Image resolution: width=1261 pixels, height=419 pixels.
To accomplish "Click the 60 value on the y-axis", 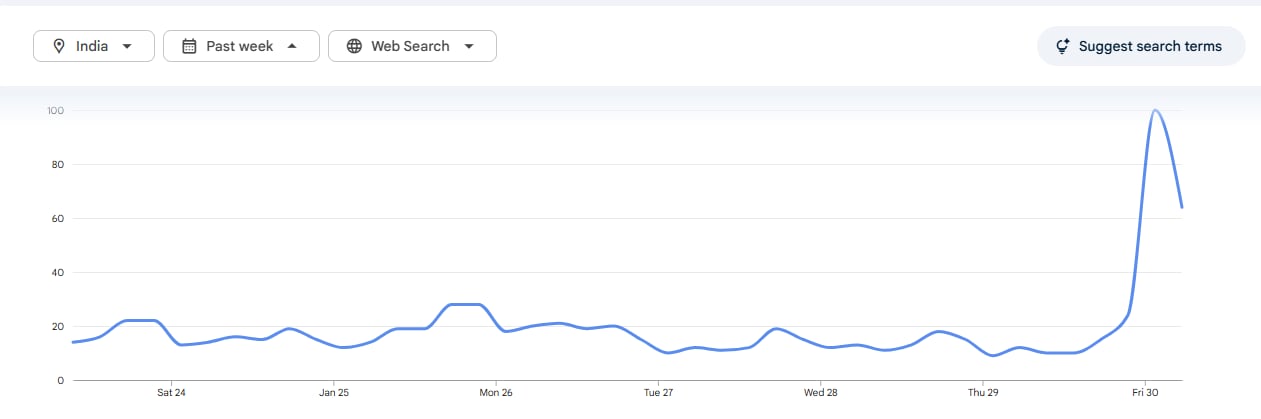I will 57,218.
